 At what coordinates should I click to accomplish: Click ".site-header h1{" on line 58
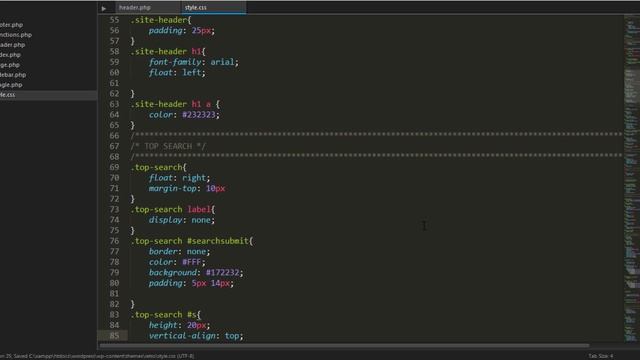pyautogui.click(x=168, y=51)
